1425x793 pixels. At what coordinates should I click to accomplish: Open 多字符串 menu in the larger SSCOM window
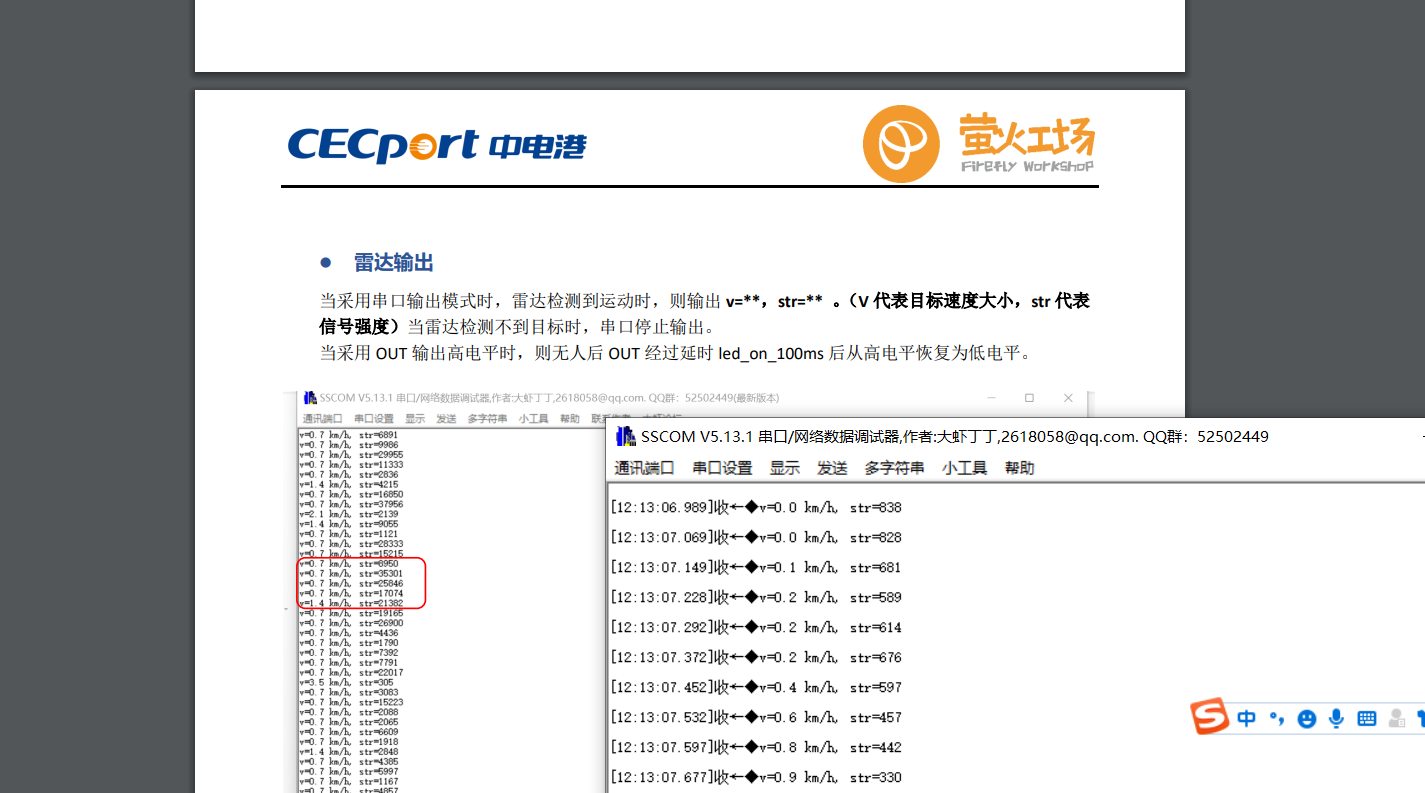[x=894, y=468]
